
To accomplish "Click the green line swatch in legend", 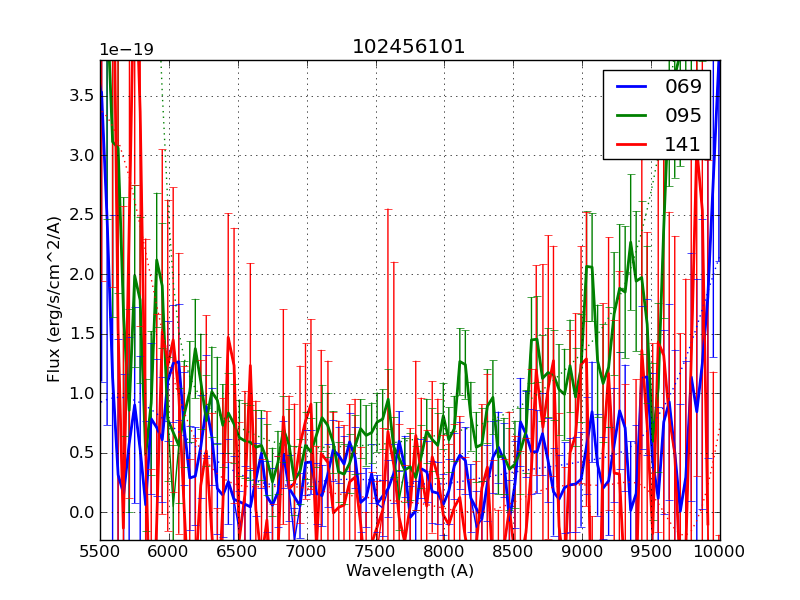I will pyautogui.click(x=630, y=115).
